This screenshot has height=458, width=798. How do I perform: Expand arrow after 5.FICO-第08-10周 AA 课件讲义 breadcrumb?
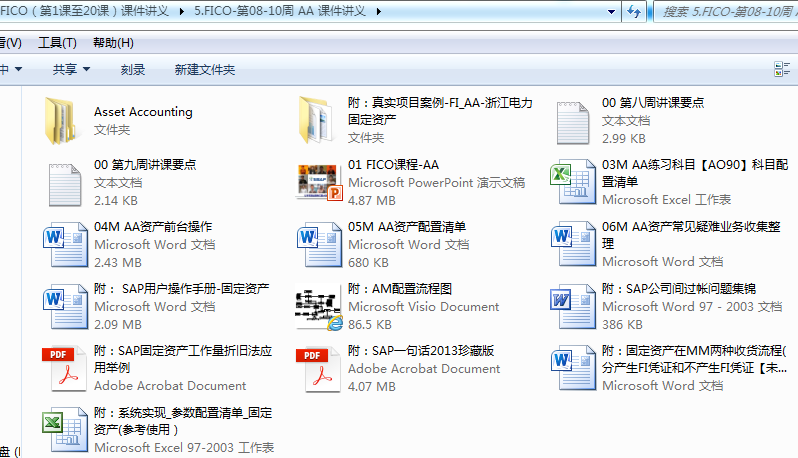(379, 11)
